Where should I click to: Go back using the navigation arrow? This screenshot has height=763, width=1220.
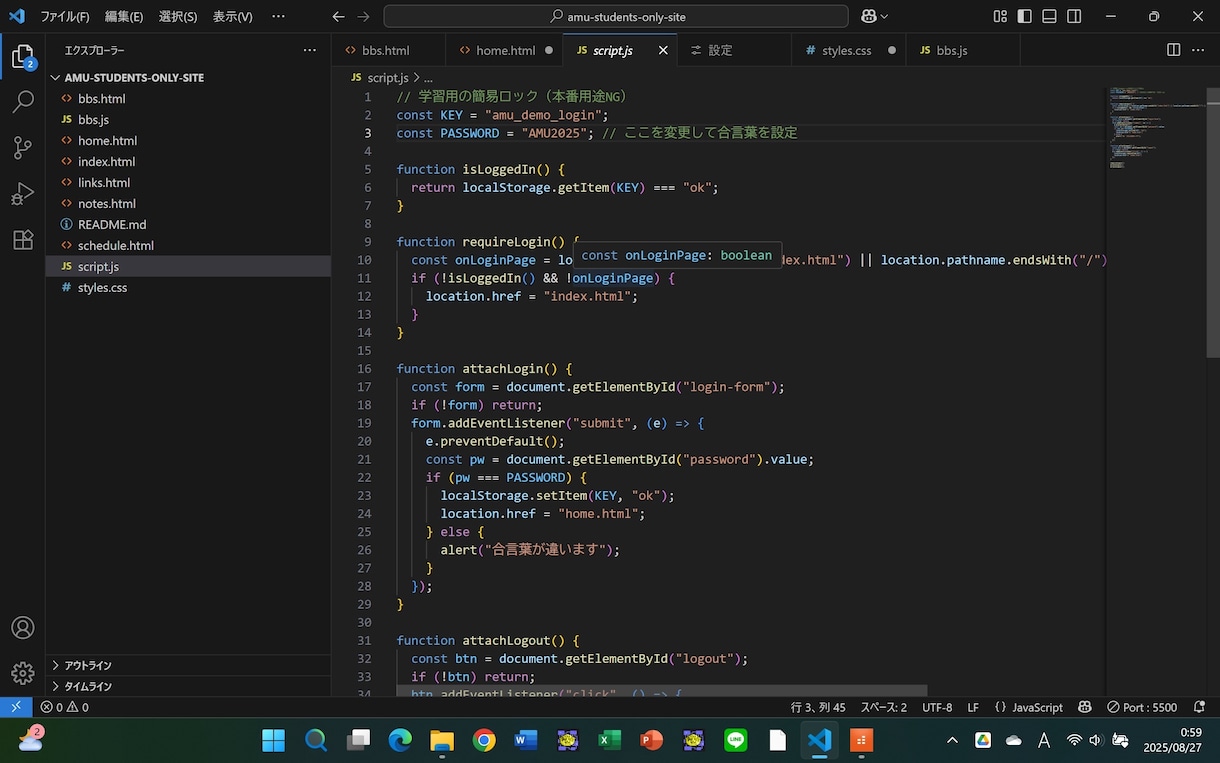pos(338,16)
